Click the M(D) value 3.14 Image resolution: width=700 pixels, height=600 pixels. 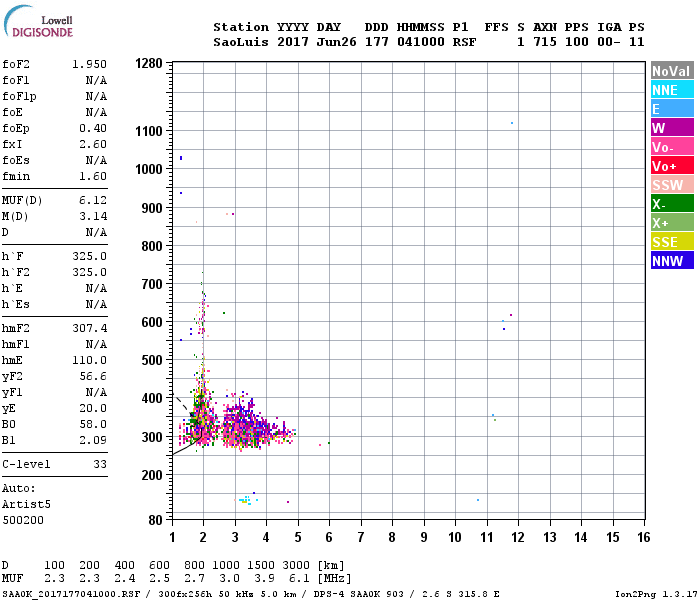tap(93, 217)
